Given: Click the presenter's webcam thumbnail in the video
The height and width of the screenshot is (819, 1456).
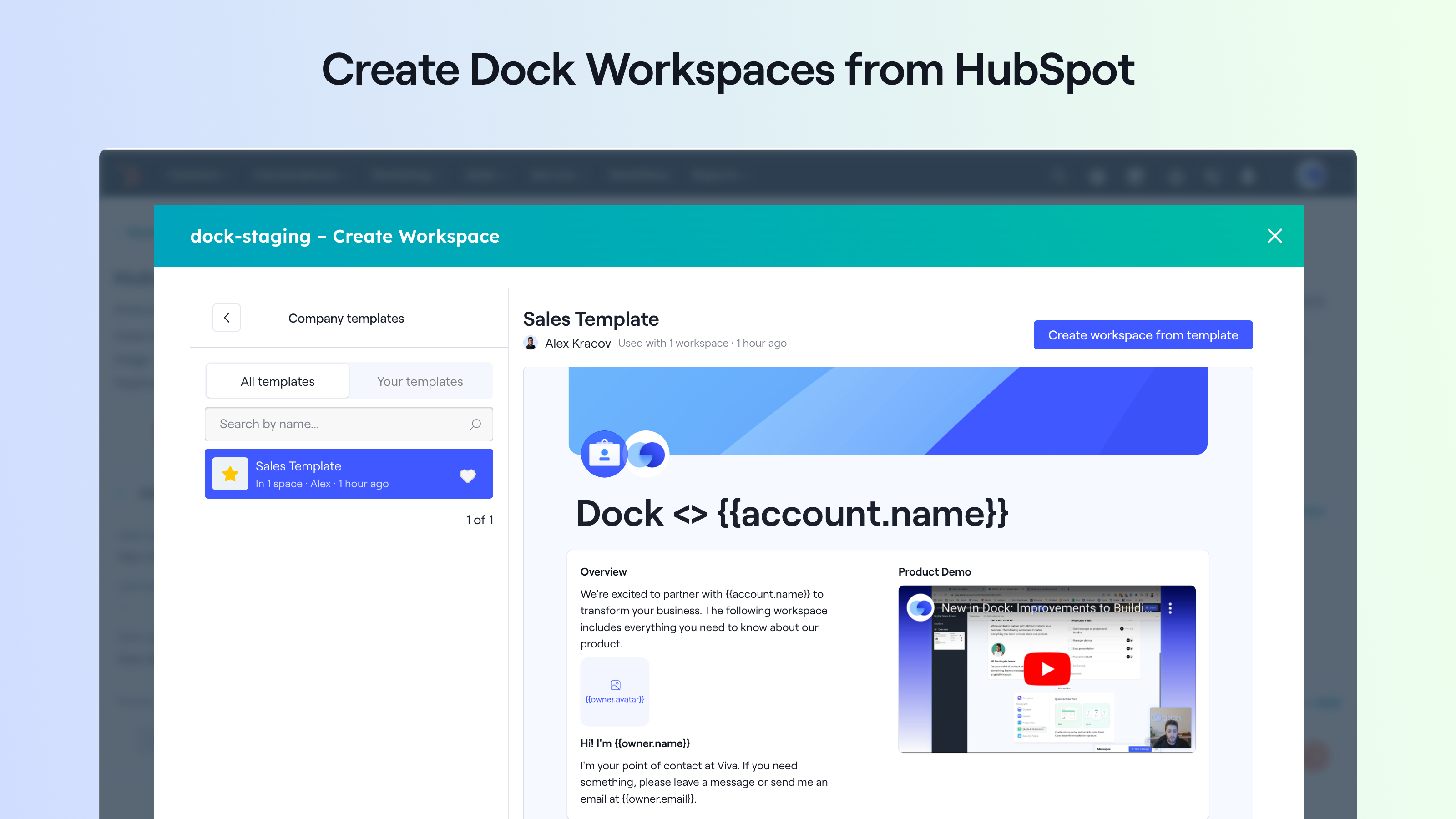Looking at the screenshot, I should click(1171, 729).
